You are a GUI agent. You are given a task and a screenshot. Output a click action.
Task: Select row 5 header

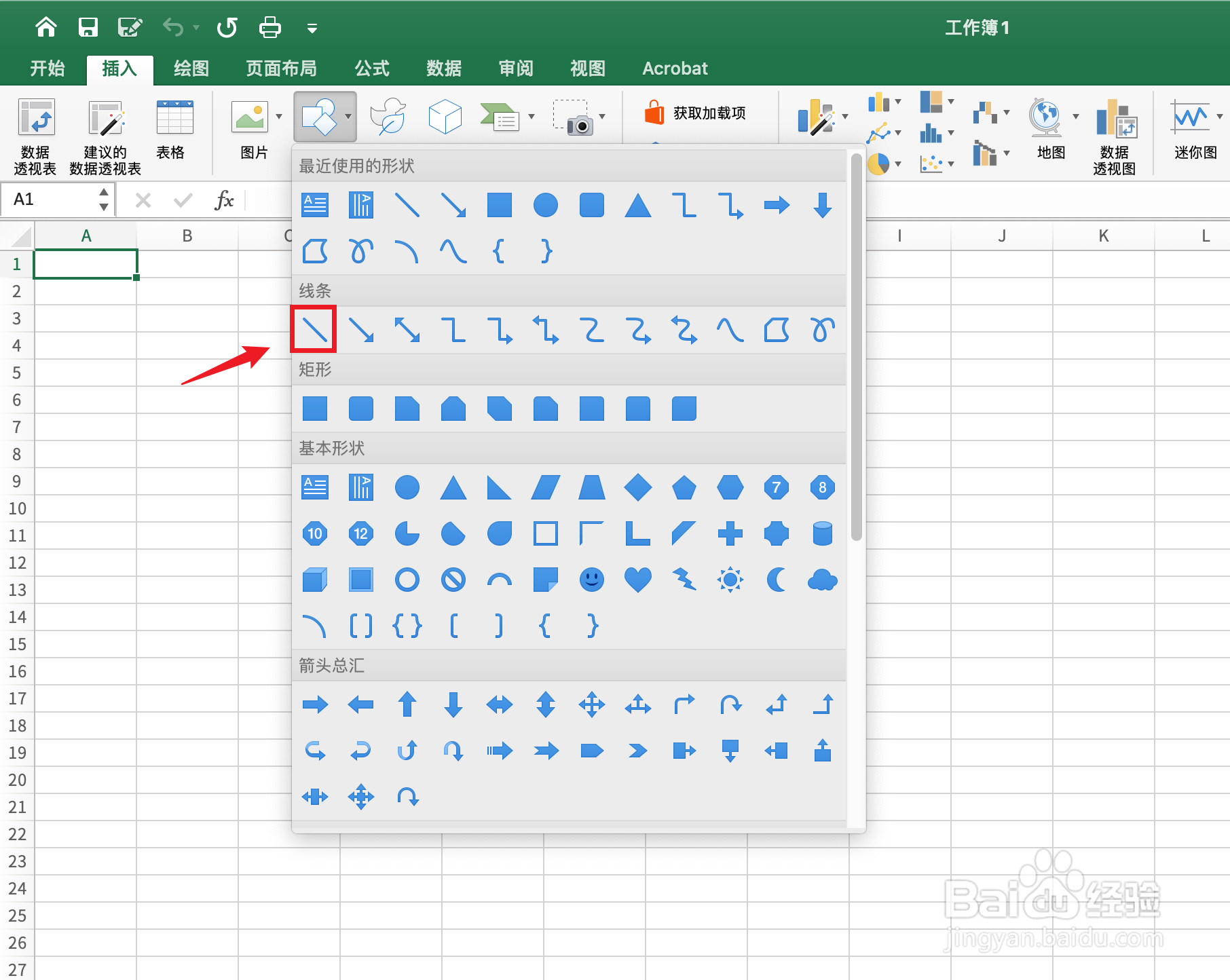point(17,373)
